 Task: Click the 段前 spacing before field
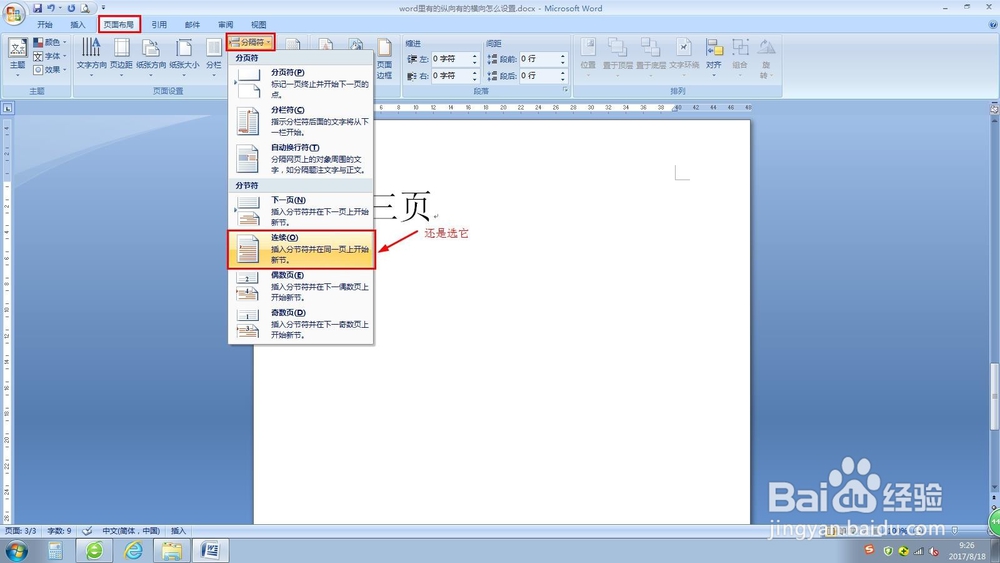(539, 59)
